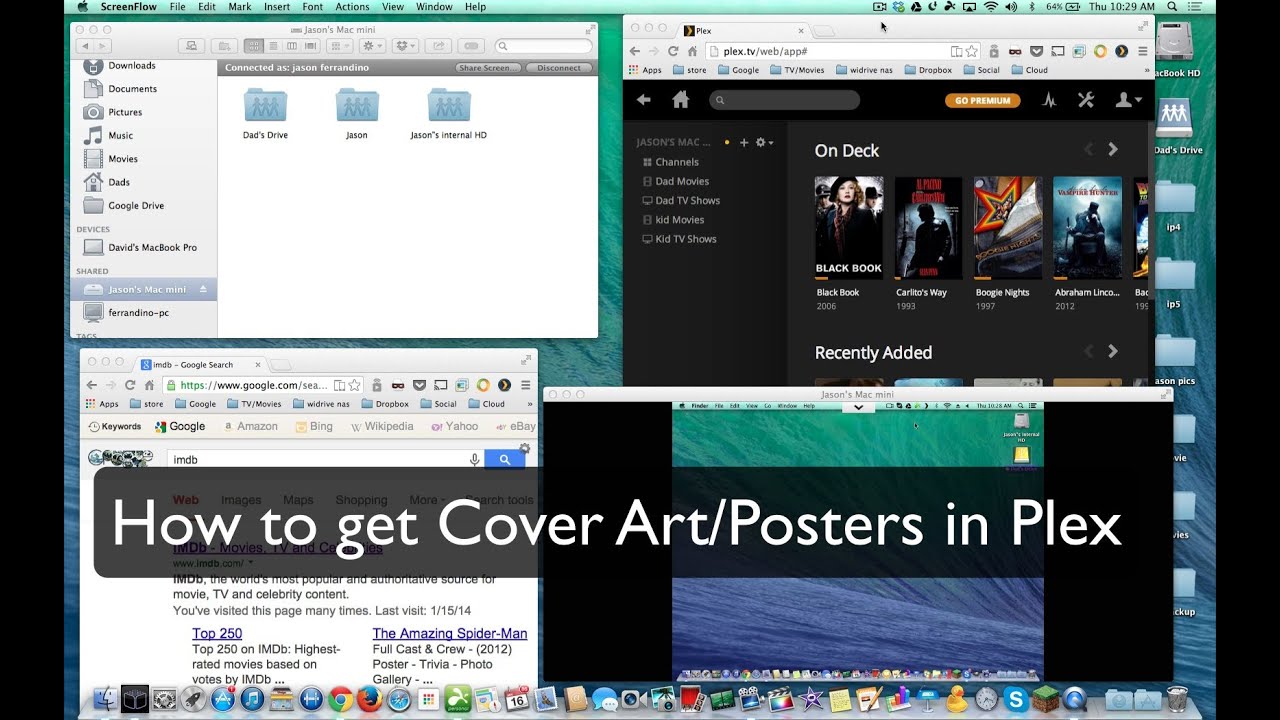Switch Finder to column view
The image size is (1280, 720).
point(291,46)
